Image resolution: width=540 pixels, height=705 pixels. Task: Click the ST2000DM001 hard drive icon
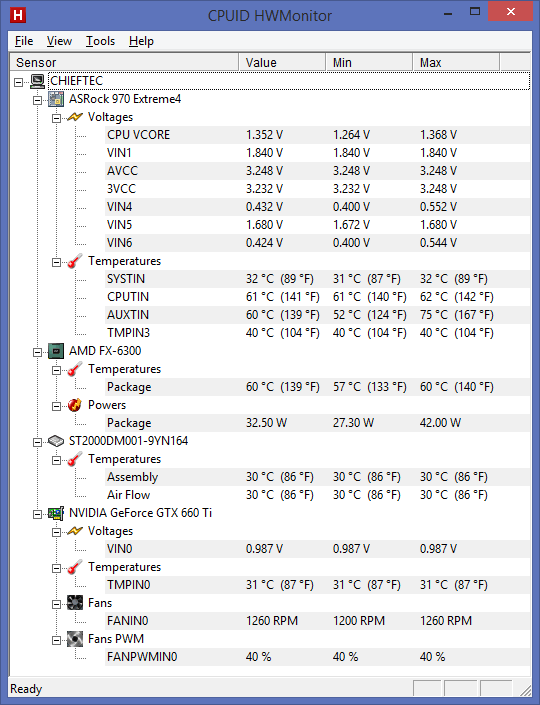(56, 441)
